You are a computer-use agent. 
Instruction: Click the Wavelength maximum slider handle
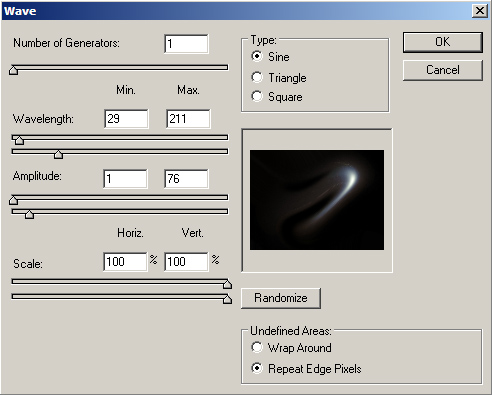(58, 154)
